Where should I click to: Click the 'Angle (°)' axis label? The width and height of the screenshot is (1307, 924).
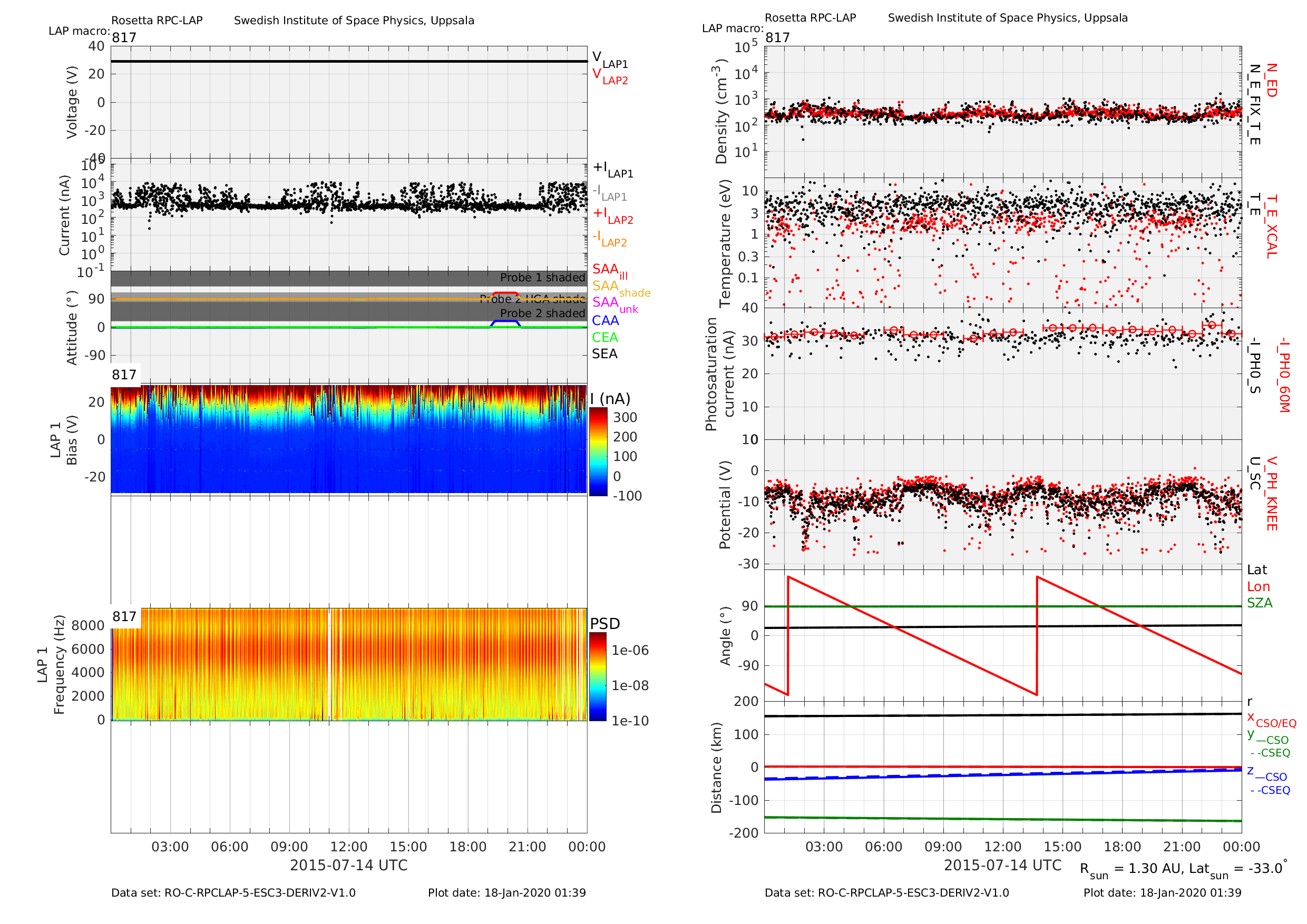[725, 635]
